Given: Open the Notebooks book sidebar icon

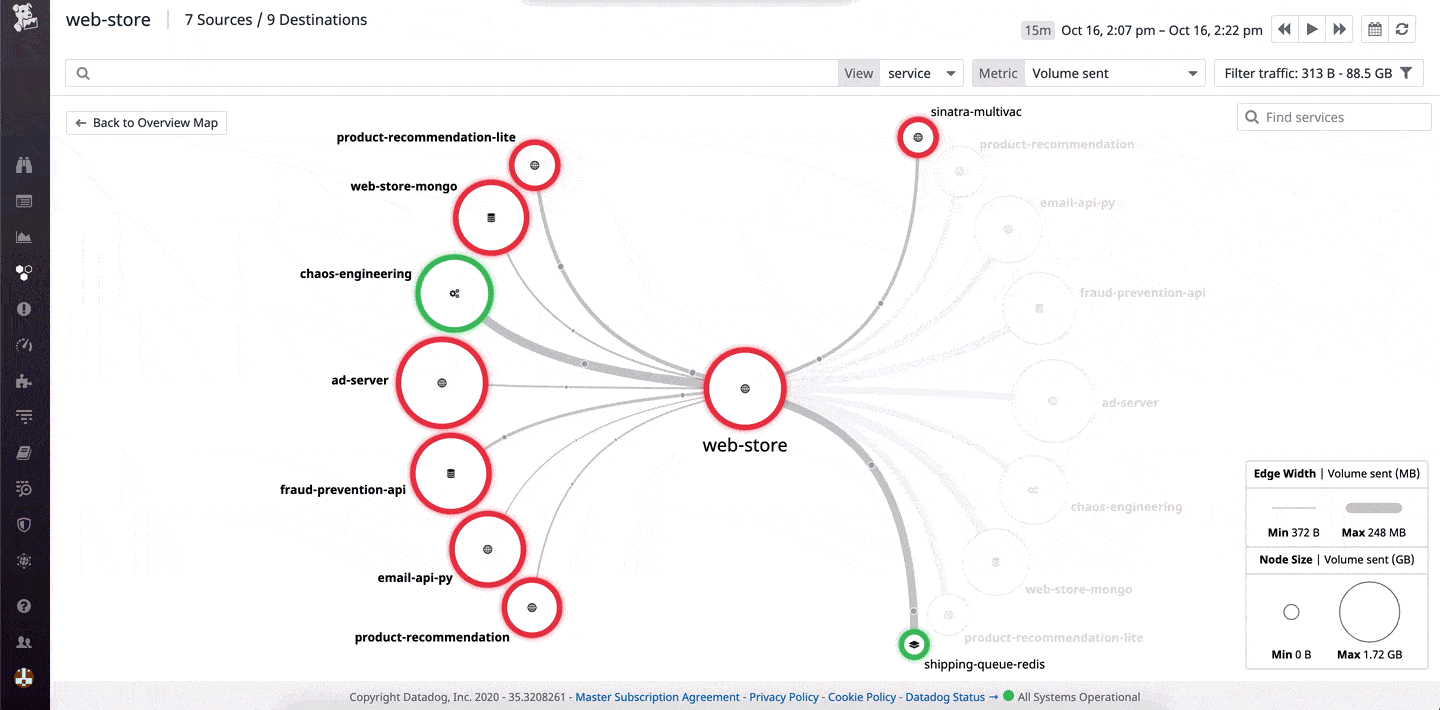Looking at the screenshot, I should 25,453.
